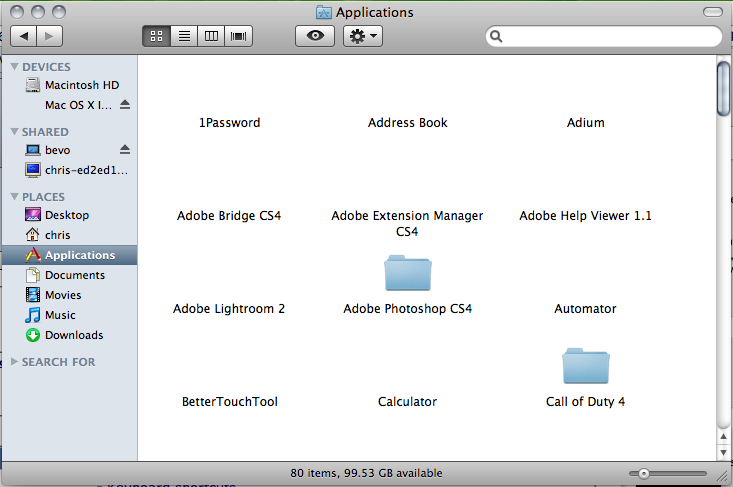Select Adobe Help Viewer 1.1 label

click(x=585, y=215)
